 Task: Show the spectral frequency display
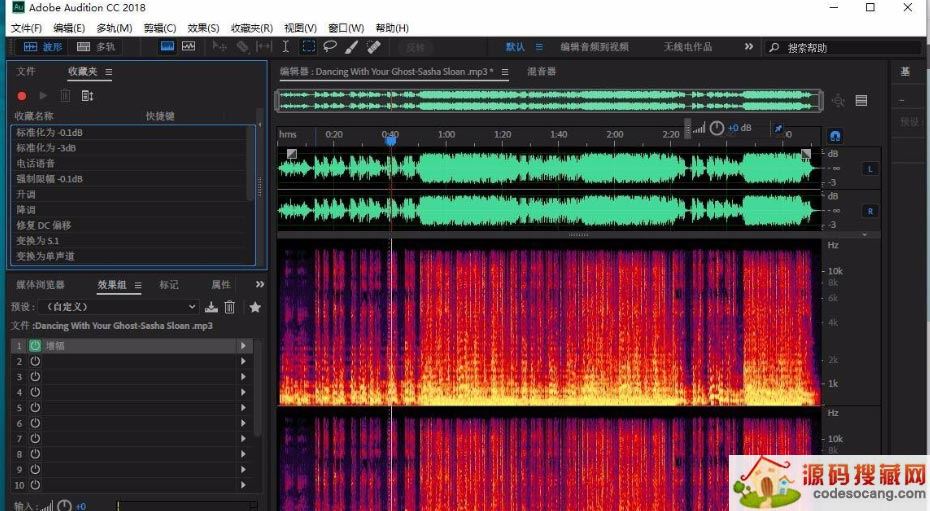click(x=167, y=47)
